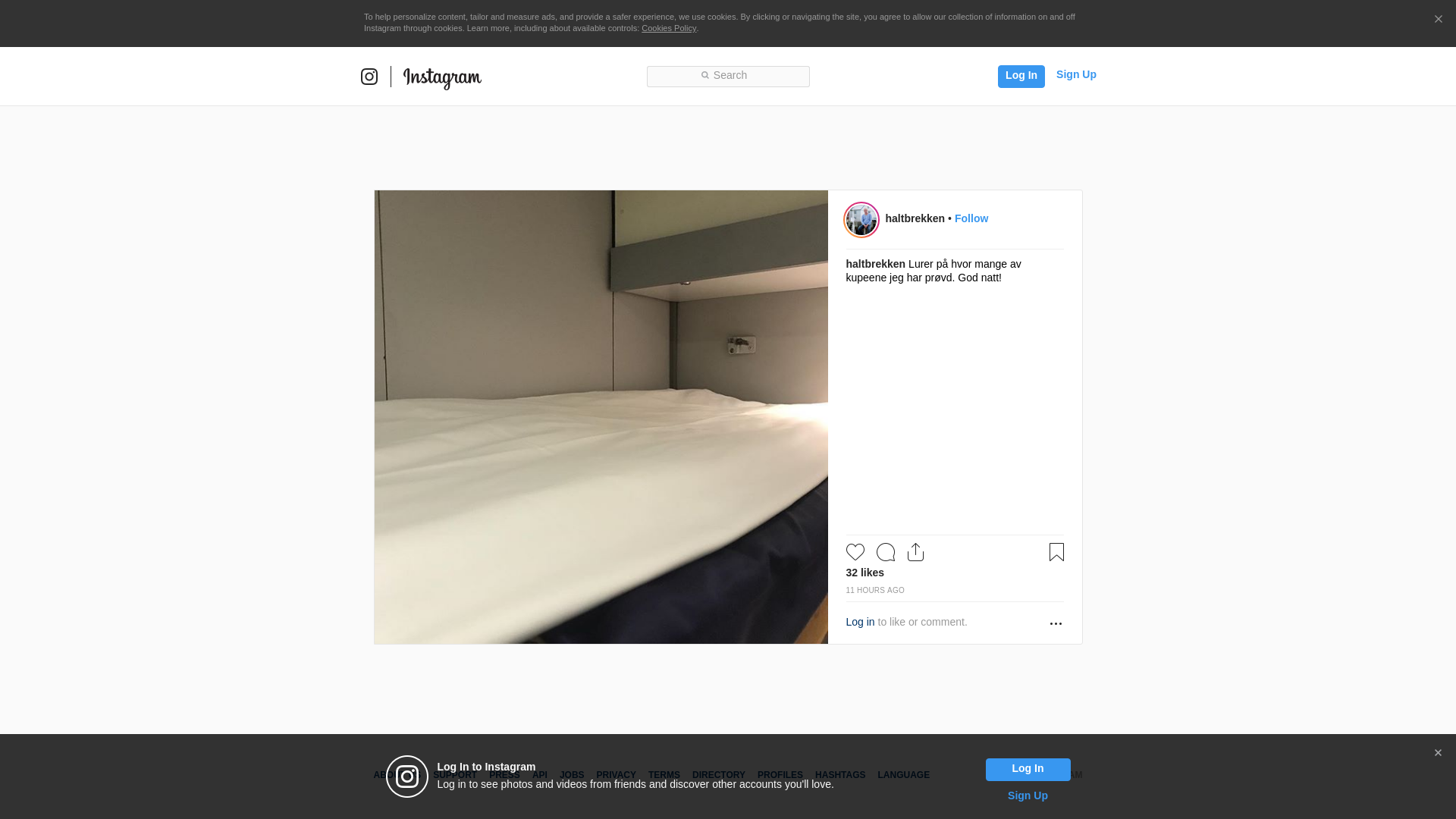Click haltbrekken username in the caption
The width and height of the screenshot is (1456, 819).
[875, 264]
